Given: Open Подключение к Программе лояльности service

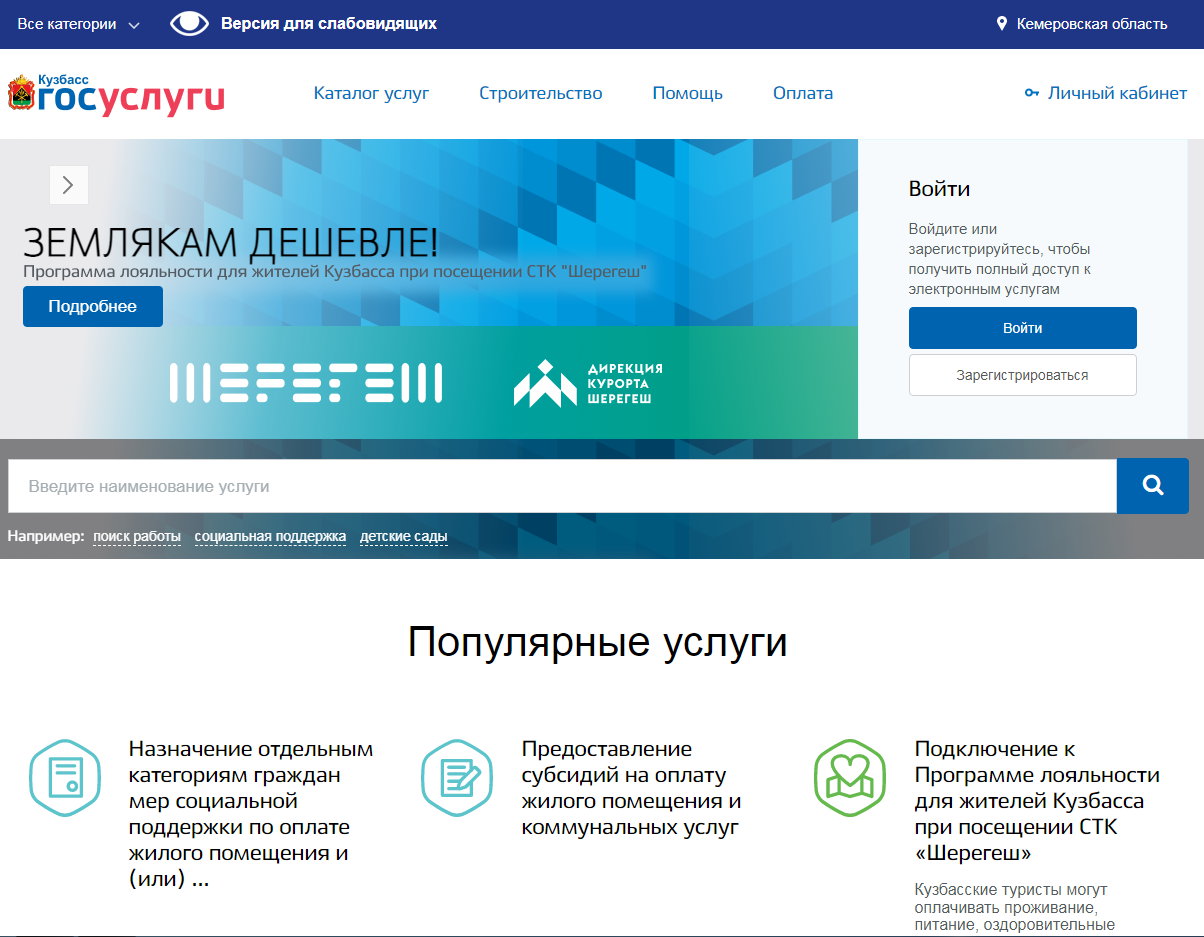Looking at the screenshot, I should click(x=1037, y=801).
